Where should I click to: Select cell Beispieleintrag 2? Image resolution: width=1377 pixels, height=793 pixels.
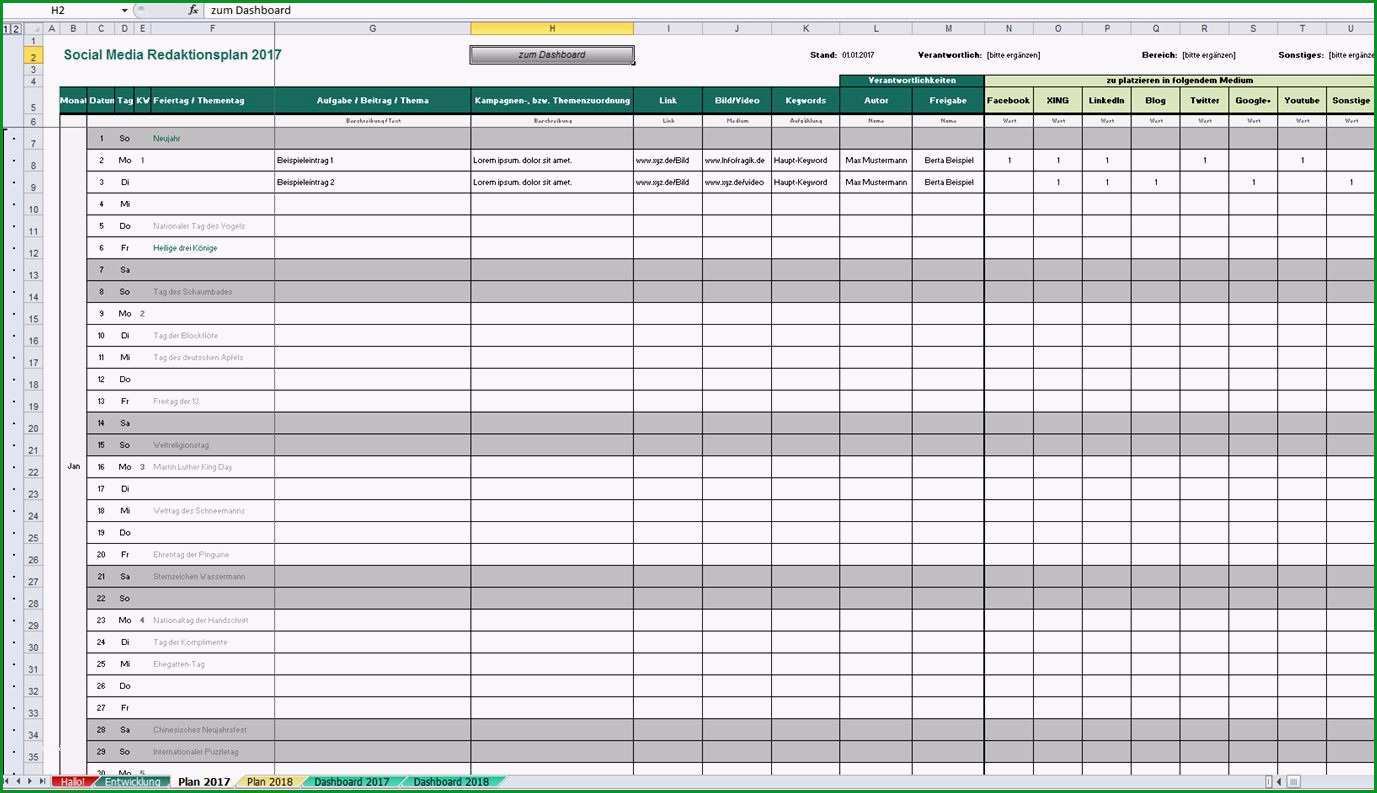click(372, 182)
